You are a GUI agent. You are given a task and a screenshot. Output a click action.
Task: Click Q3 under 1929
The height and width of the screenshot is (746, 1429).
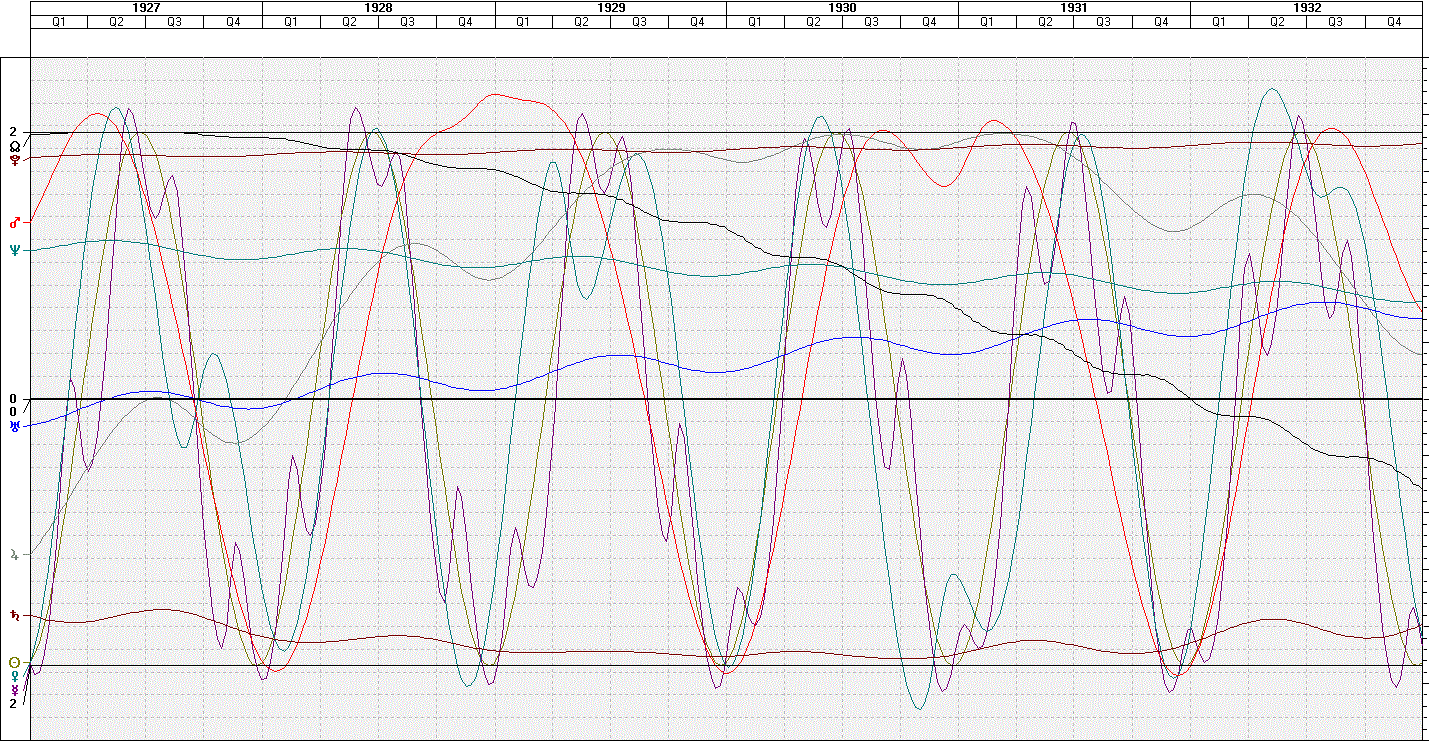[x=638, y=21]
